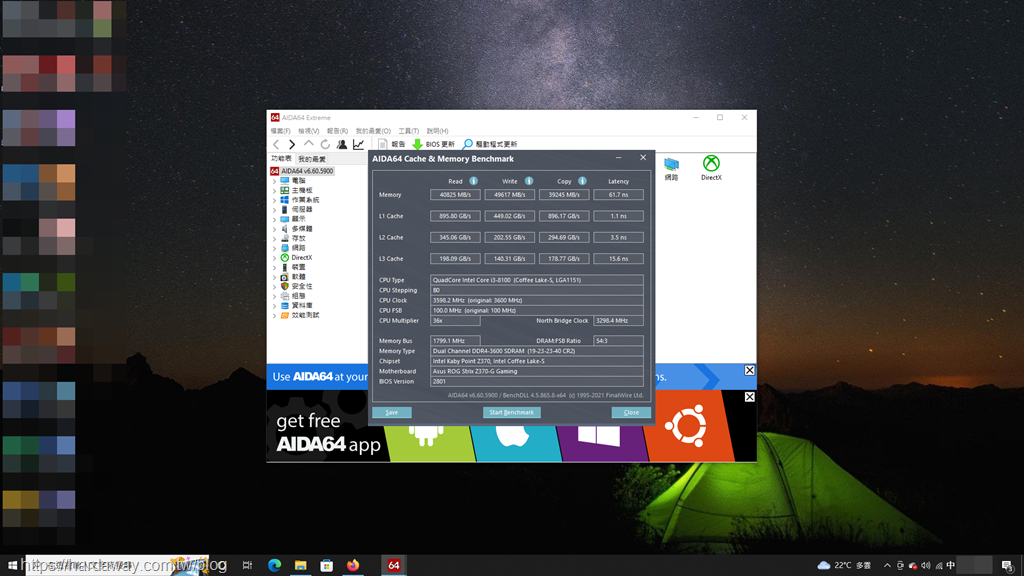Open the 網路 network icon in the right pane
Screen dimensions: 1024x576
coord(671,168)
